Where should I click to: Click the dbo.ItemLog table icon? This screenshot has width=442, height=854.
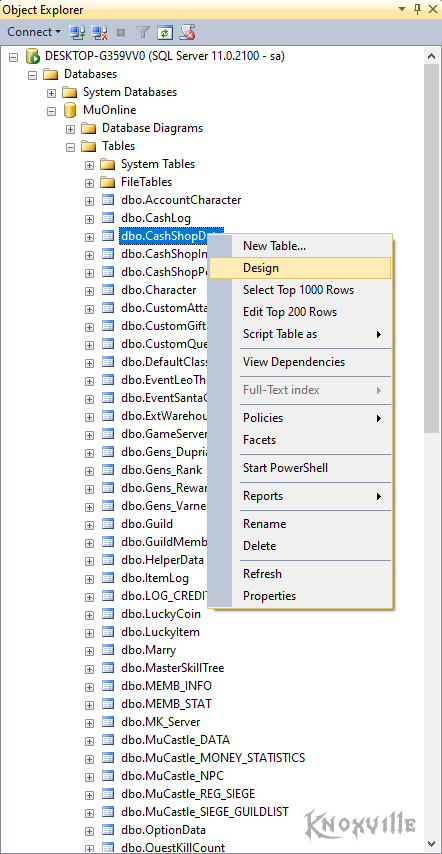pyautogui.click(x=108, y=578)
